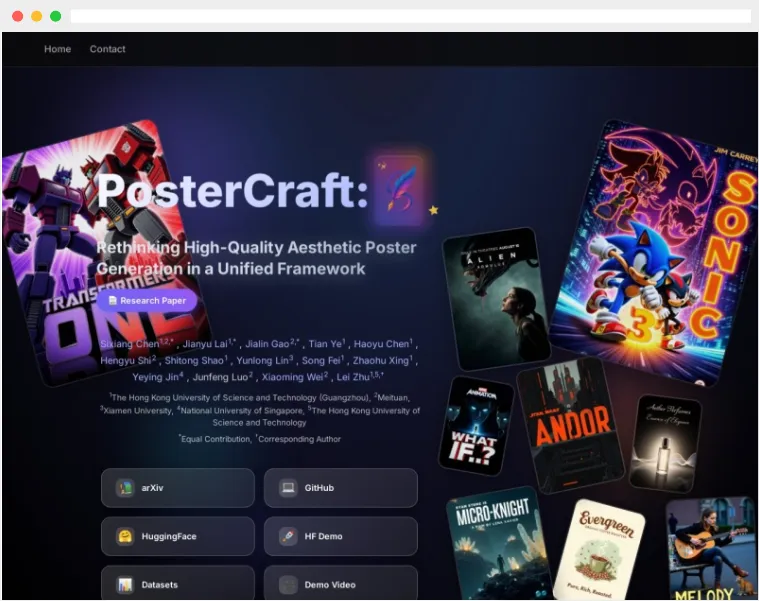This screenshot has height=601, width=759.
Task: Open the Contact navigation link
Action: click(x=107, y=49)
